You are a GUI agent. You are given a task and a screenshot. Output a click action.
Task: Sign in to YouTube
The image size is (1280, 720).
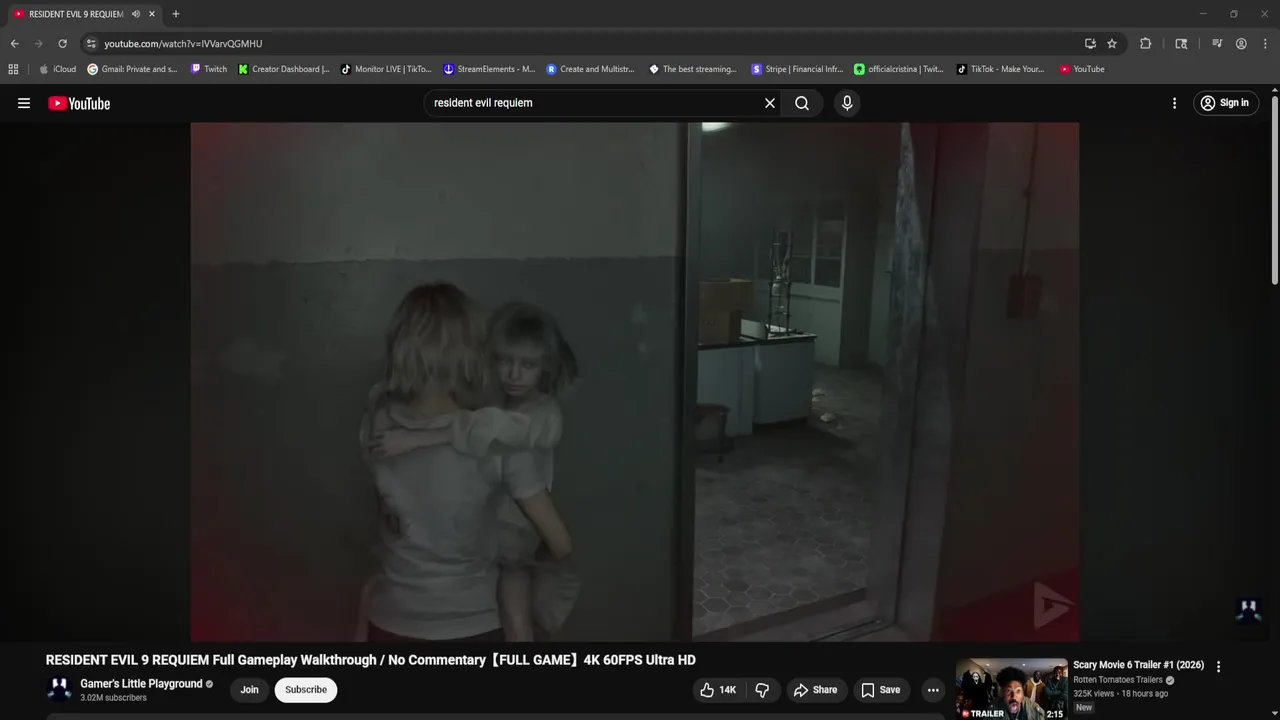pos(1225,103)
